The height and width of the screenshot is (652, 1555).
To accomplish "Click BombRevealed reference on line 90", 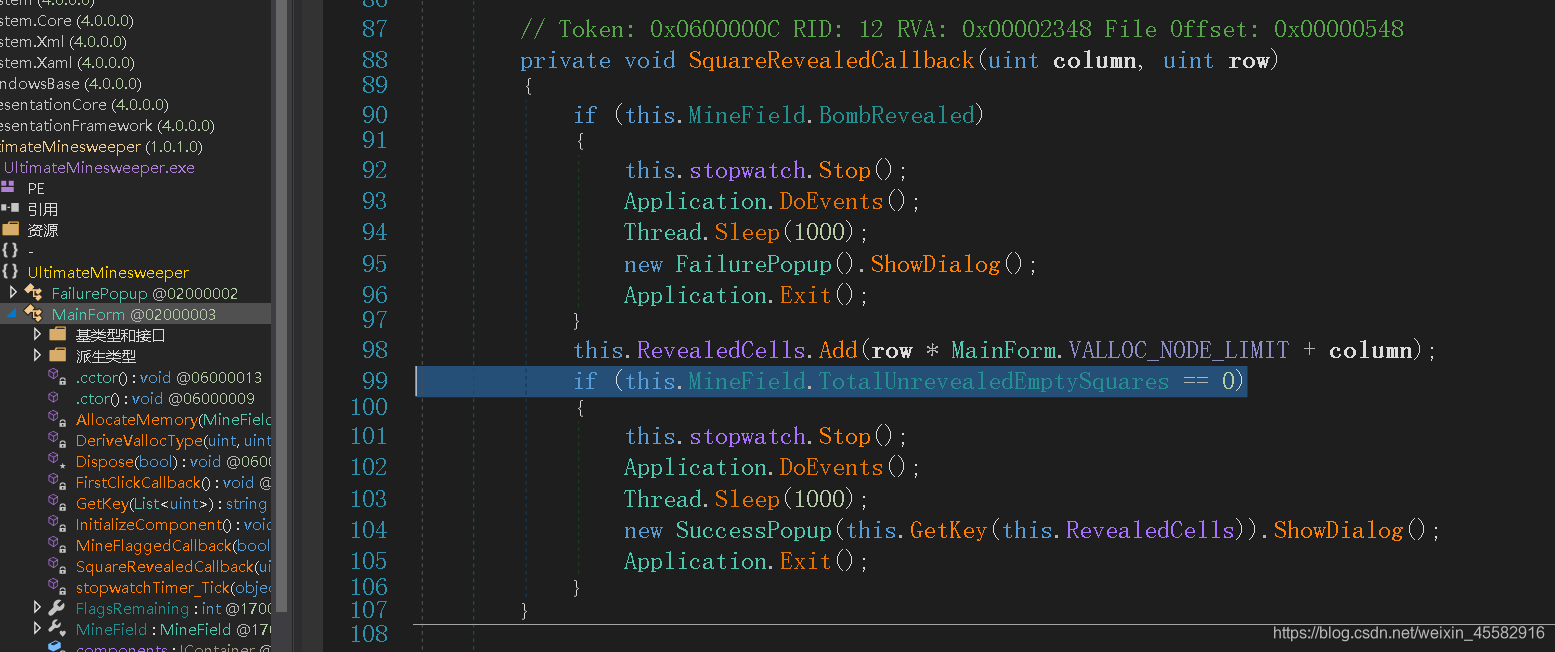I will point(896,115).
